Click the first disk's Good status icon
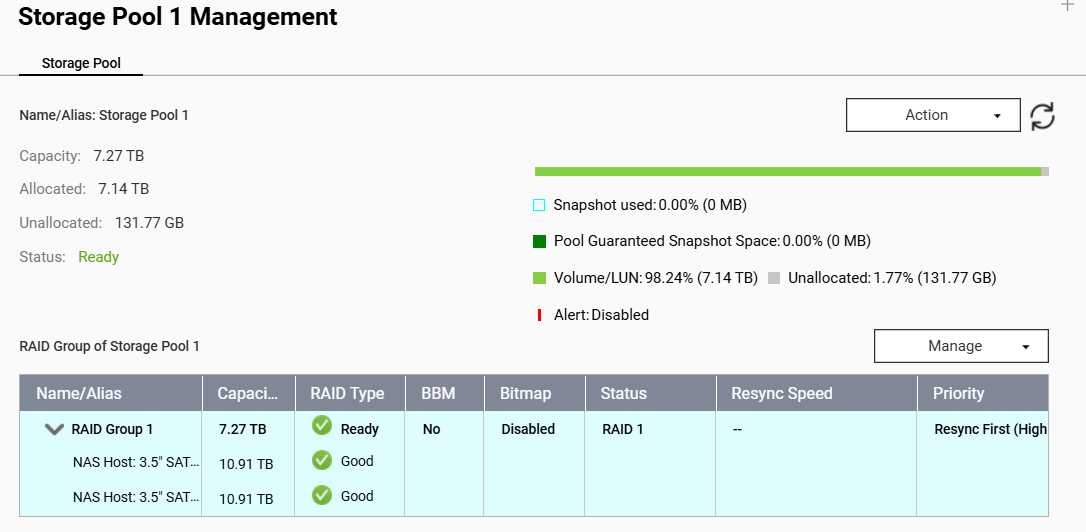 (322, 461)
